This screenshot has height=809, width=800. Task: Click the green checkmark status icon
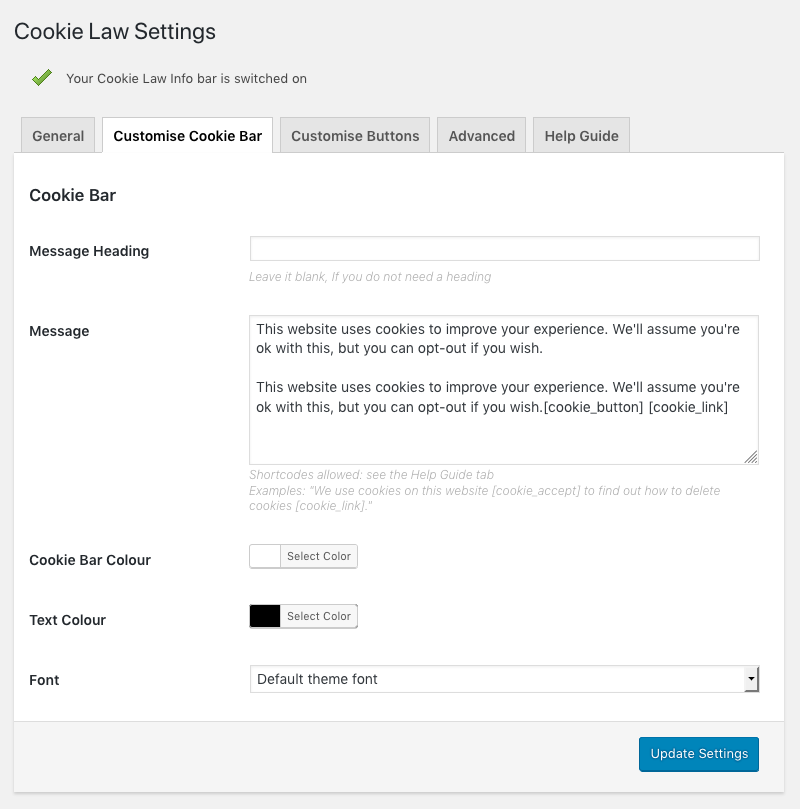[x=42, y=77]
